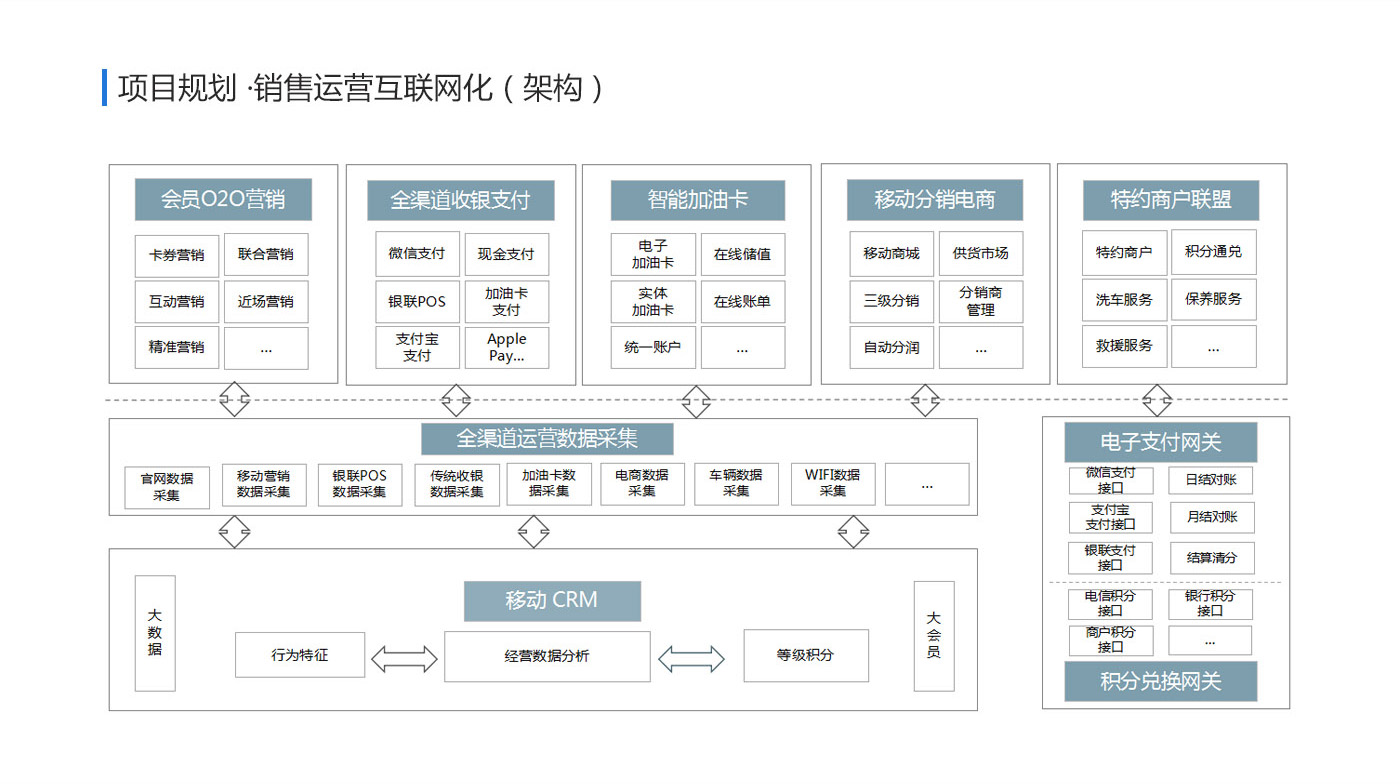Select the 全渠道收银支付 header block
This screenshot has height=784, width=1400.
(x=460, y=199)
